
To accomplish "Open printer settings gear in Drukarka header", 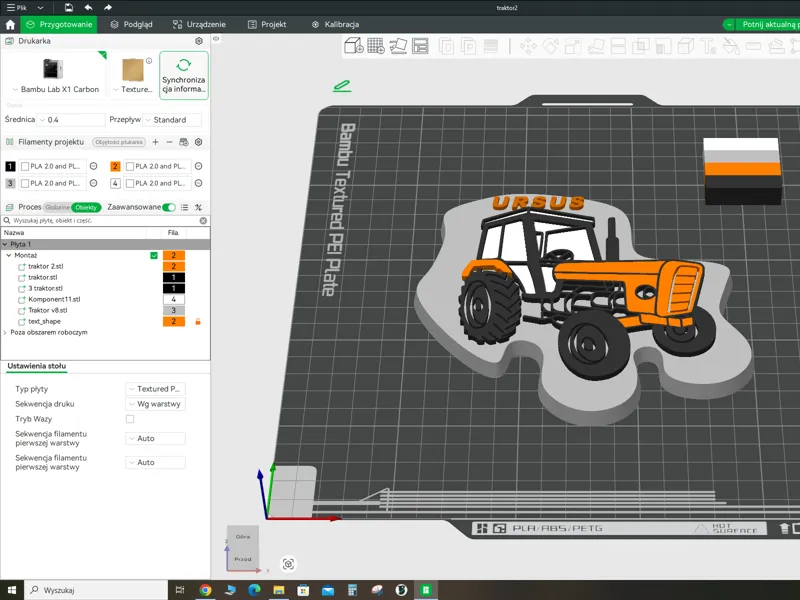I will (199, 41).
